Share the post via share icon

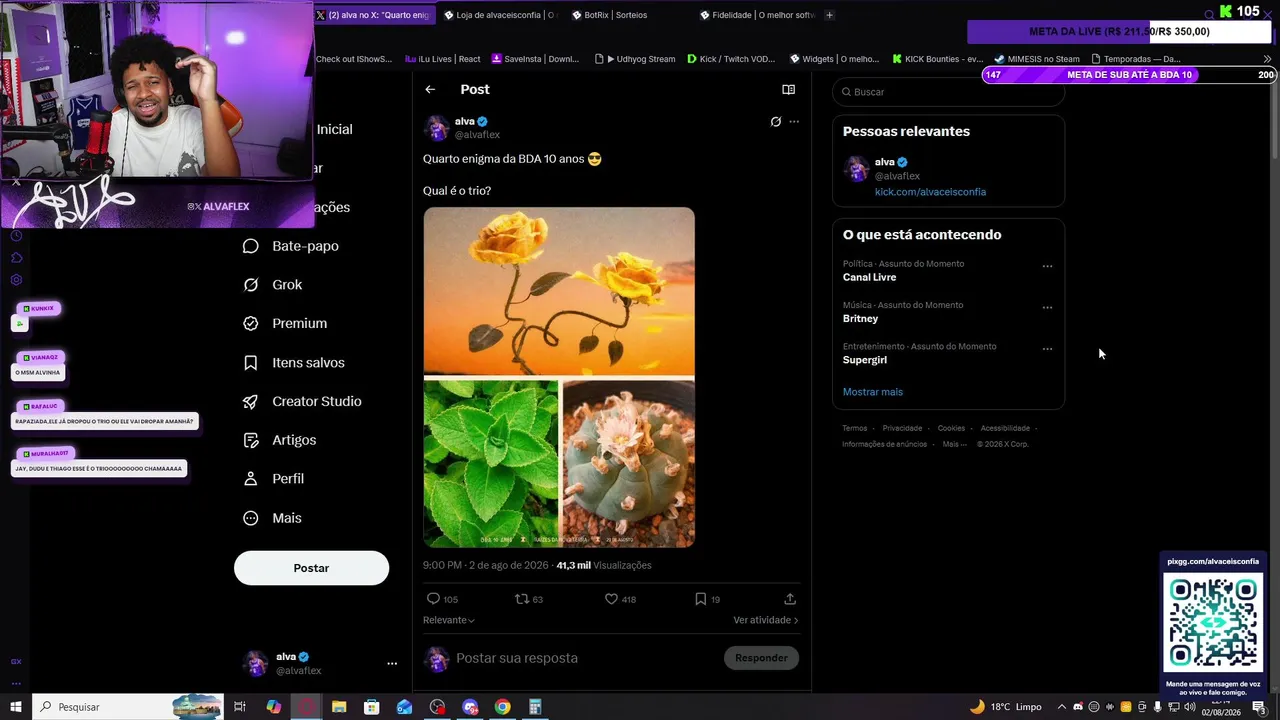(x=790, y=599)
